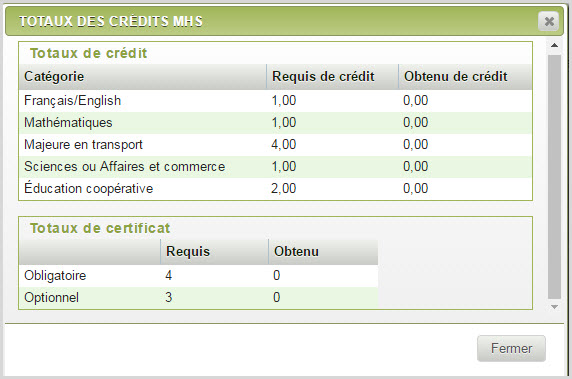
Task: Click Mathématiques obtained credit 0,00
Action: (x=416, y=123)
